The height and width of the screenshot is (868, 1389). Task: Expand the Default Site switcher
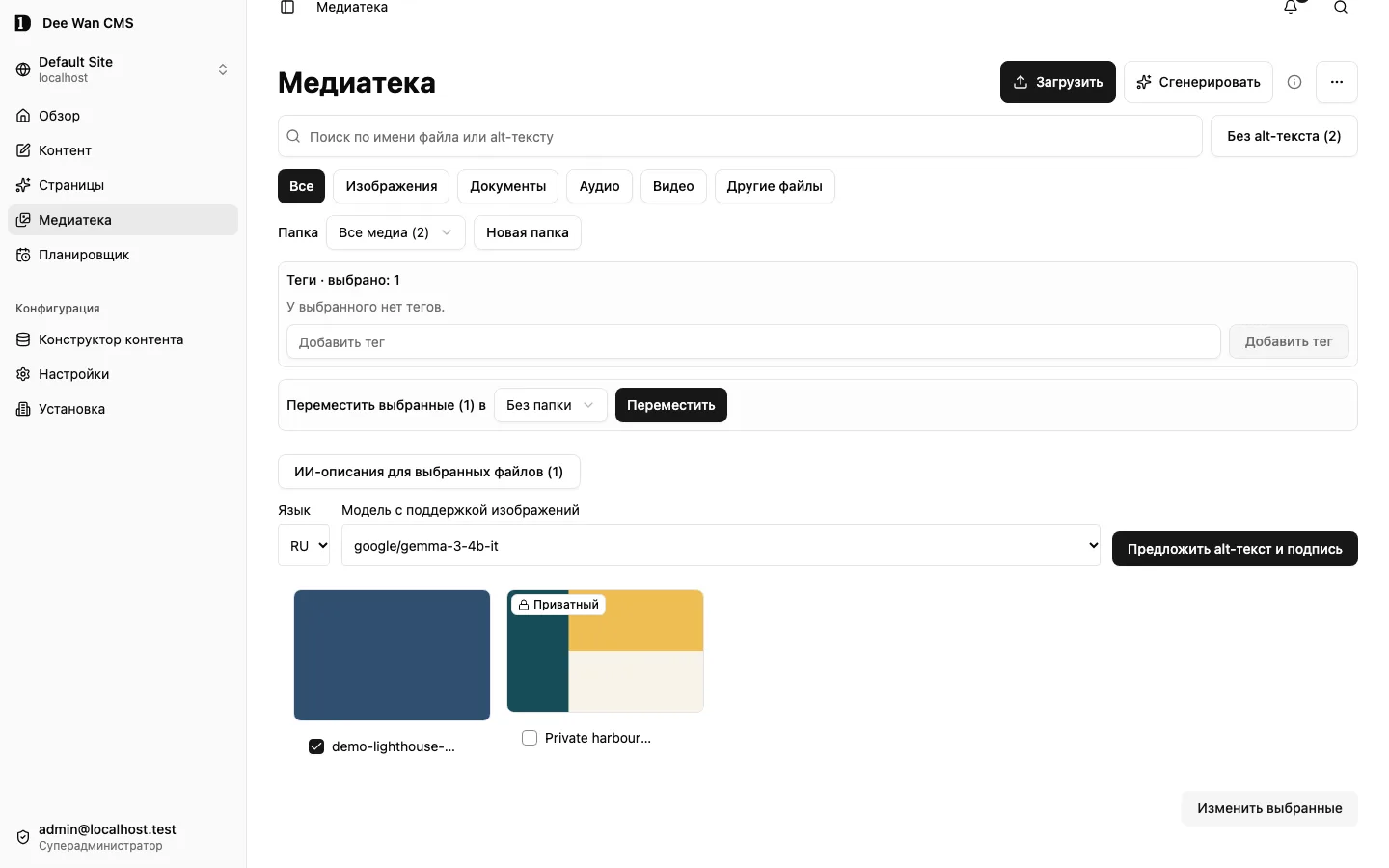tap(123, 69)
